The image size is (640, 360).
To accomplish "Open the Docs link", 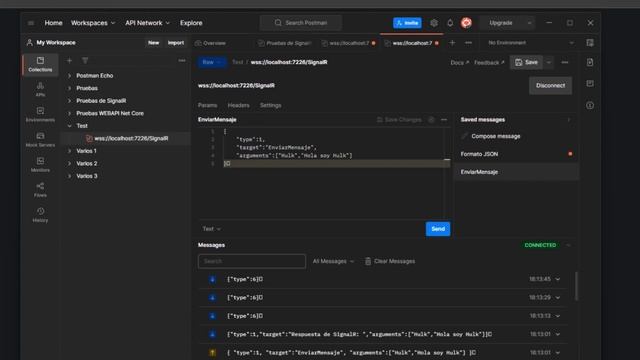I will coord(460,62).
